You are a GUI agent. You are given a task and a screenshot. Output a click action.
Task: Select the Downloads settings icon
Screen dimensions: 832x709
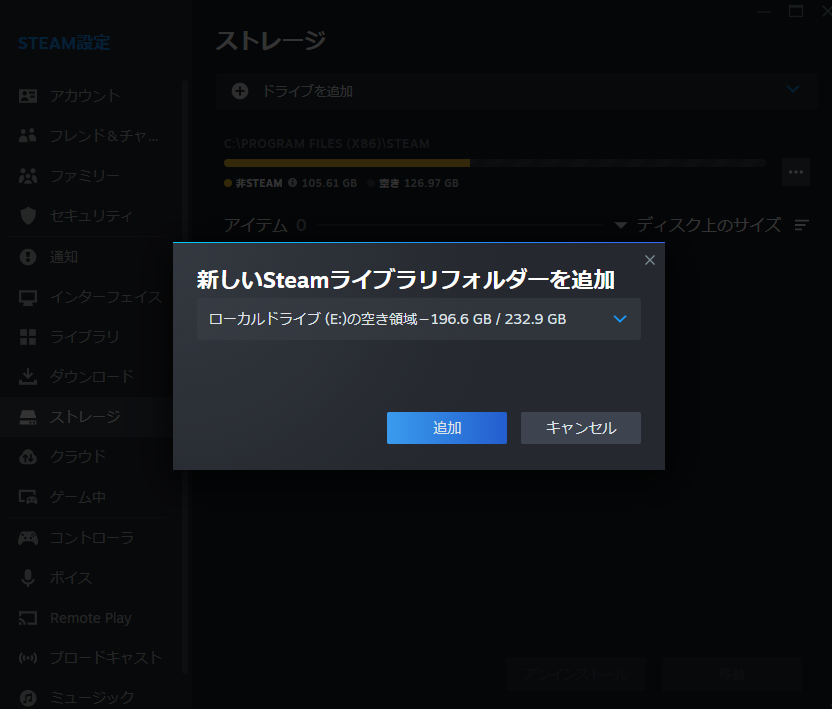click(28, 377)
